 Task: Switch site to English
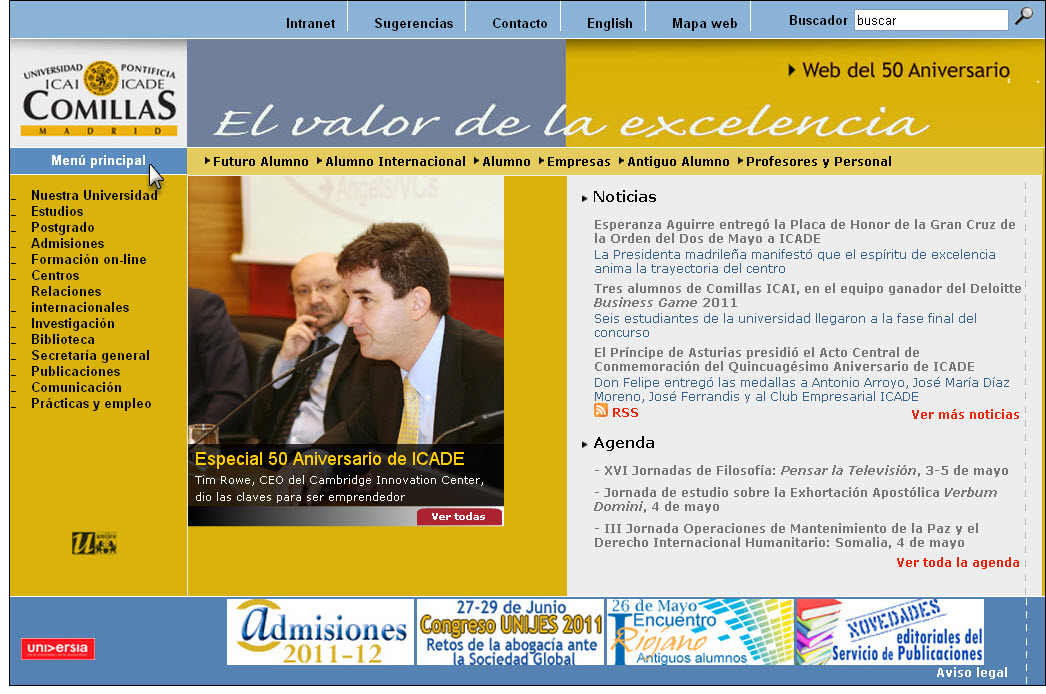pyautogui.click(x=610, y=23)
